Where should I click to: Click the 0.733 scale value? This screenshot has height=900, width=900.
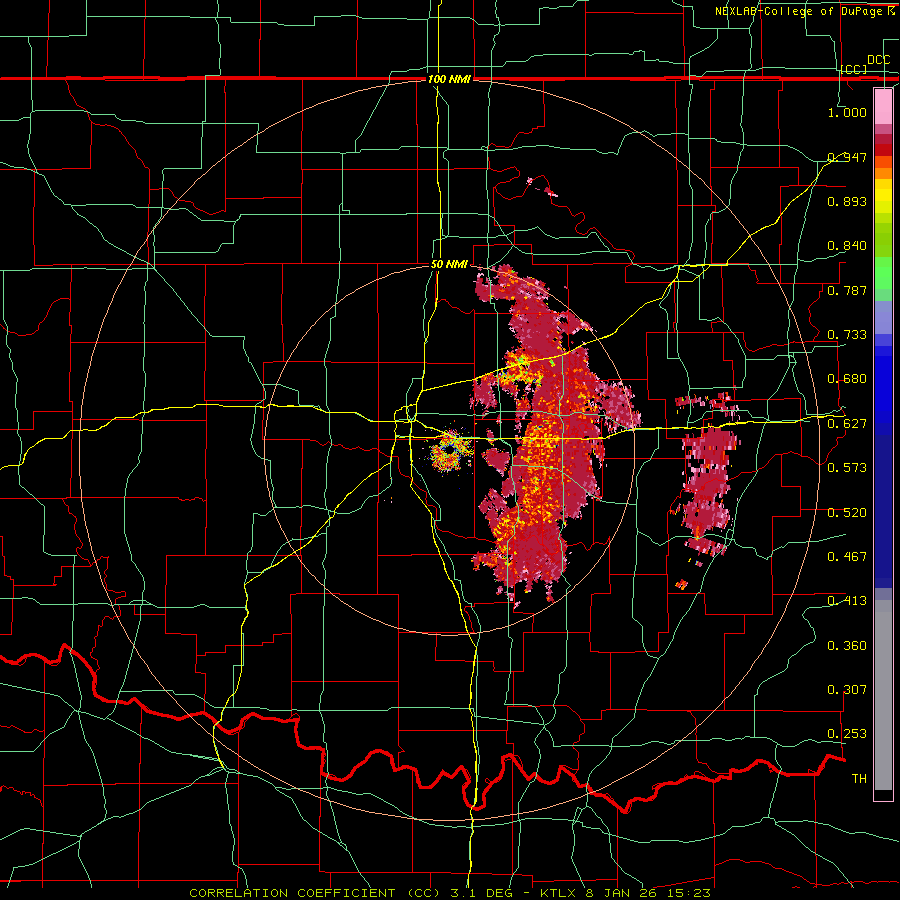(847, 335)
